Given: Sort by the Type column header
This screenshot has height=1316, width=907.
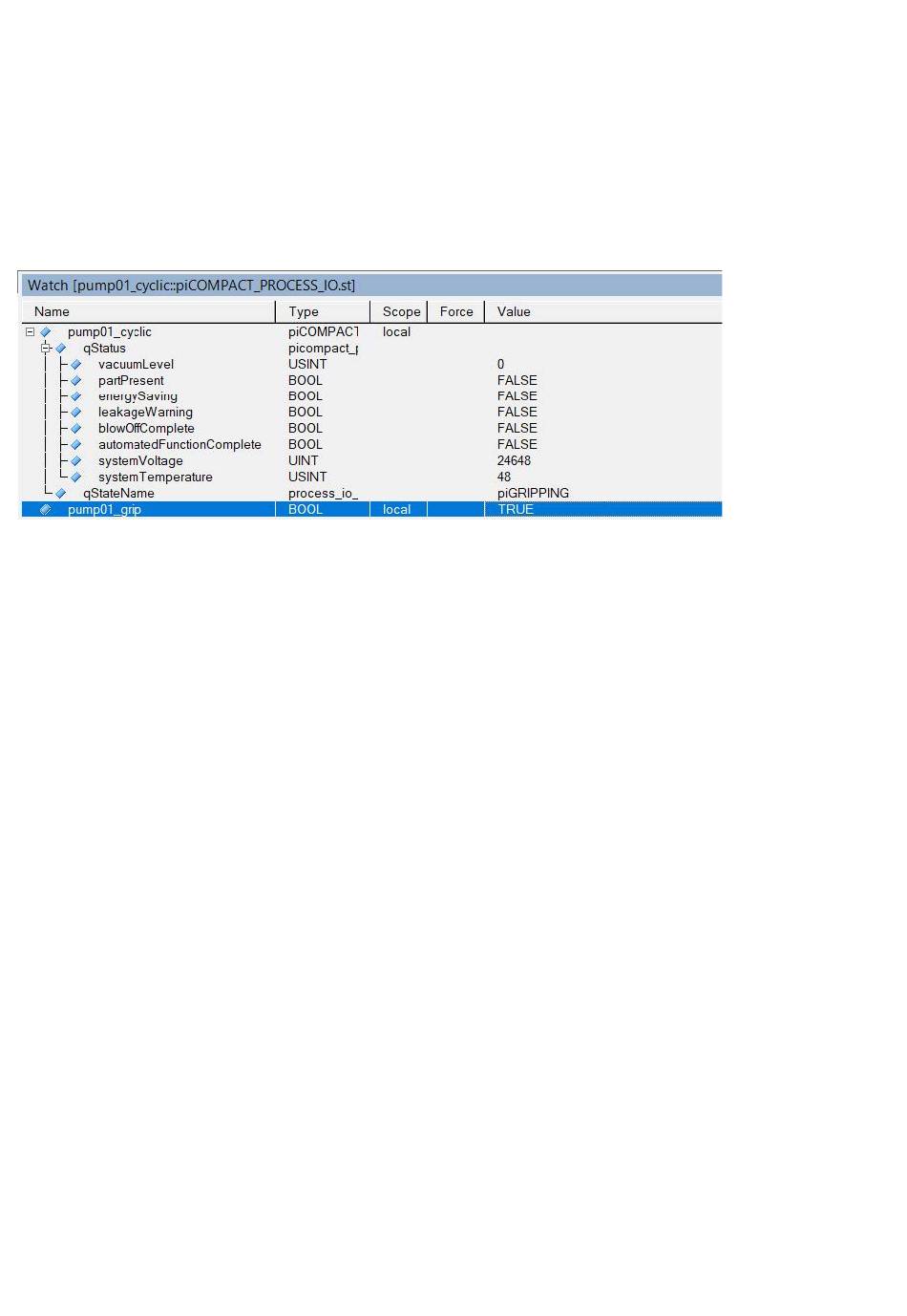Looking at the screenshot, I should [x=323, y=311].
